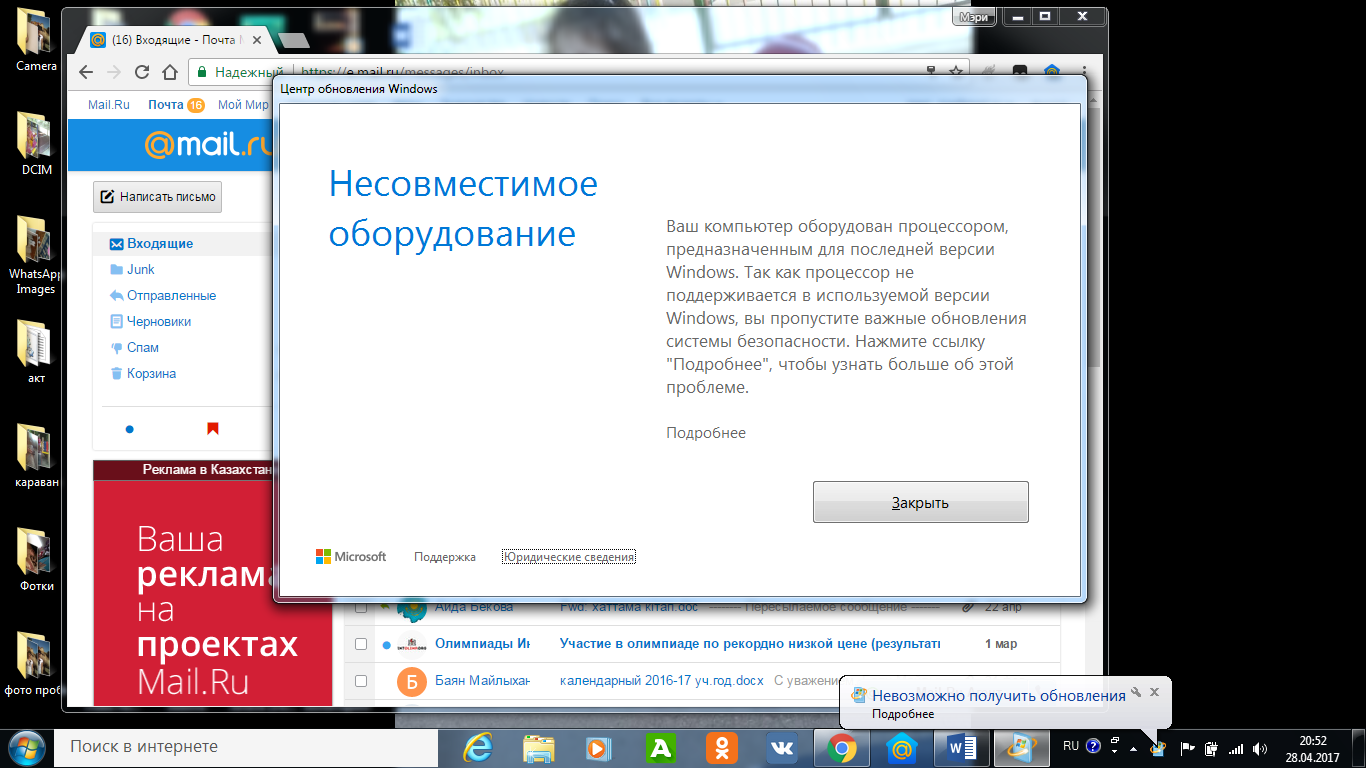The width and height of the screenshot is (1366, 768).
Task: Open Action Center flag icon in tray
Action: (x=1188, y=748)
